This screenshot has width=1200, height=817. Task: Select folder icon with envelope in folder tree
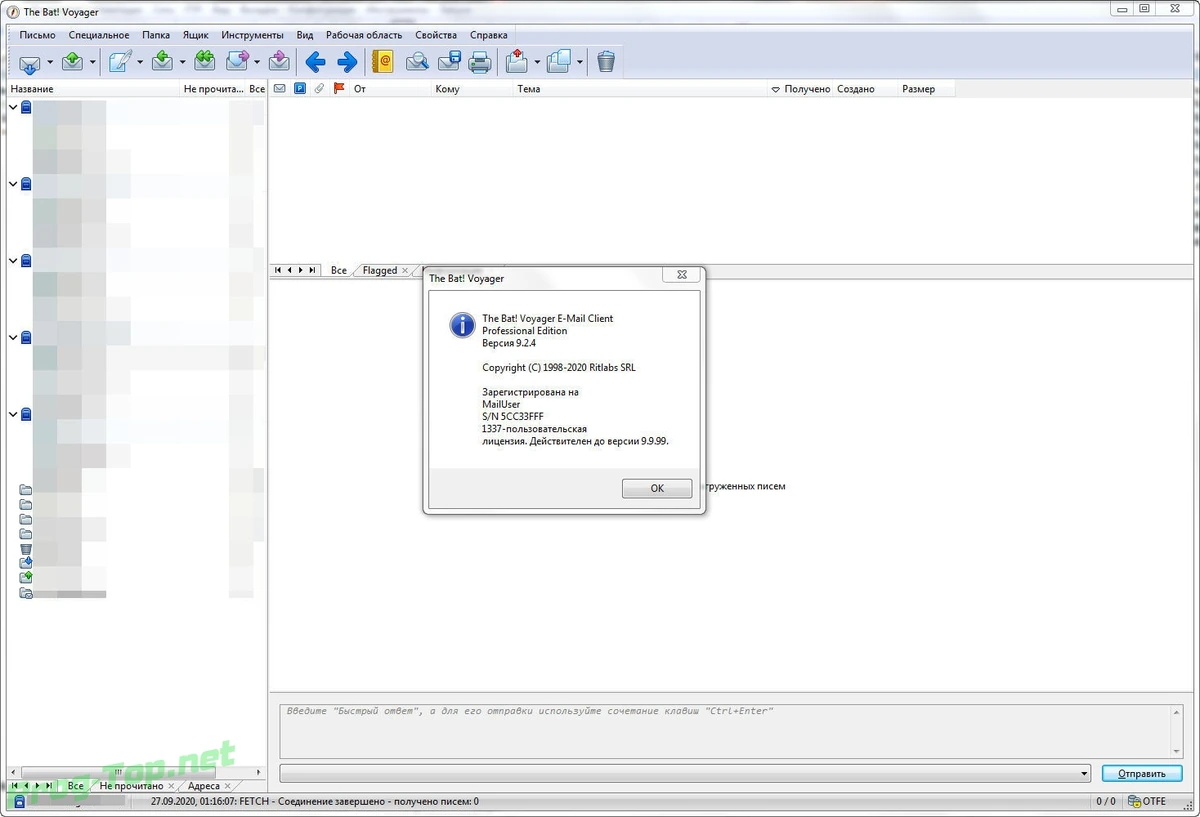tap(26, 593)
